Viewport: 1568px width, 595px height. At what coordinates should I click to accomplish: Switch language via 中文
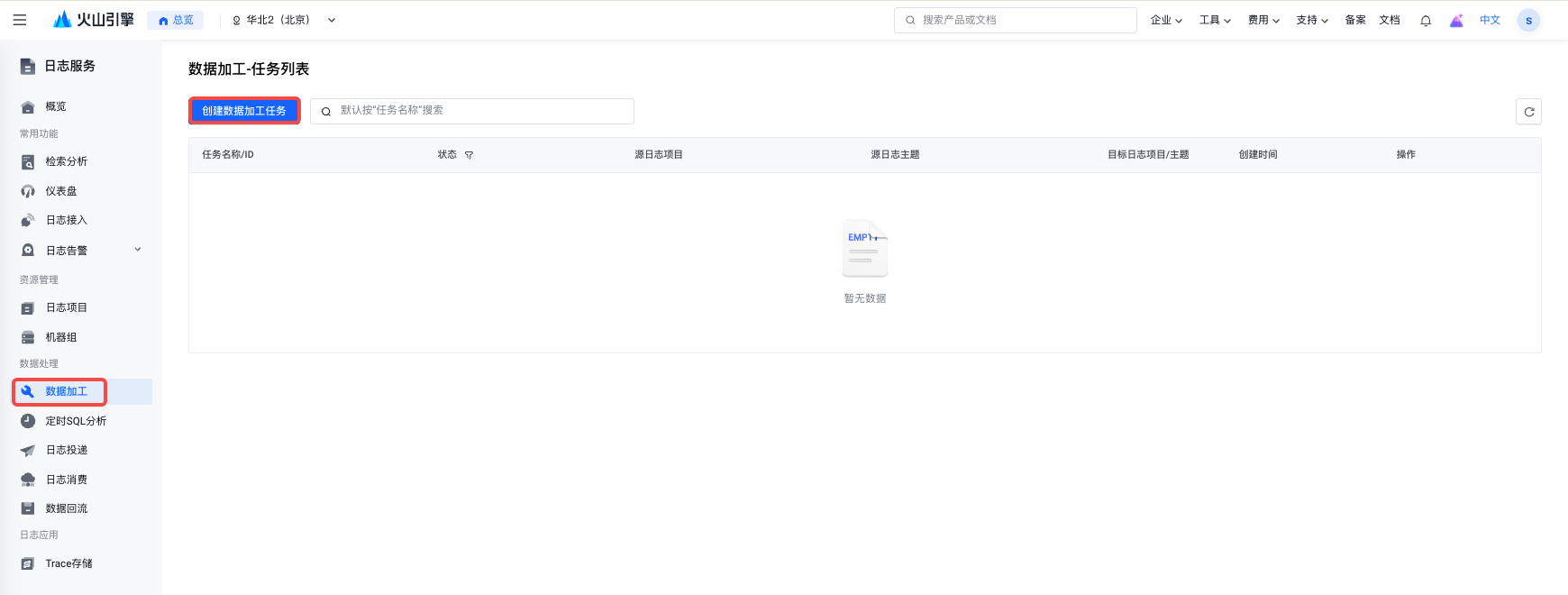pos(1490,20)
